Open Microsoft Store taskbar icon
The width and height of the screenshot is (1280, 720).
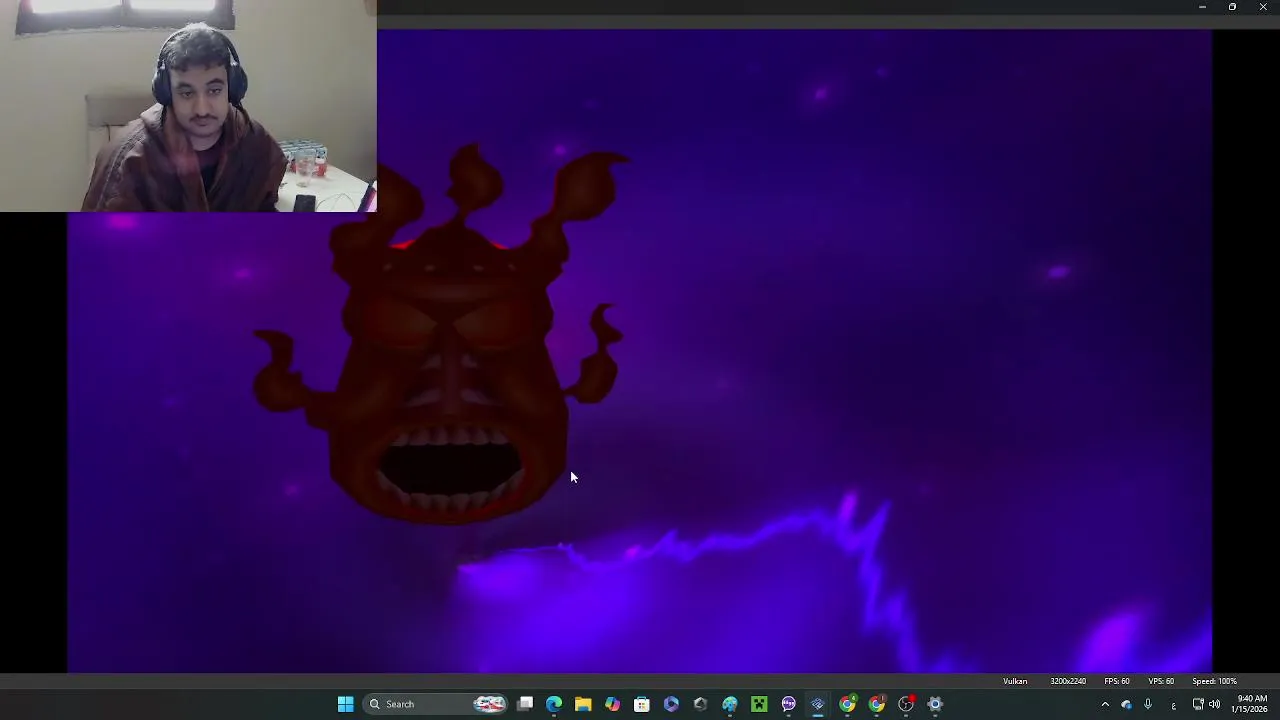[642, 704]
